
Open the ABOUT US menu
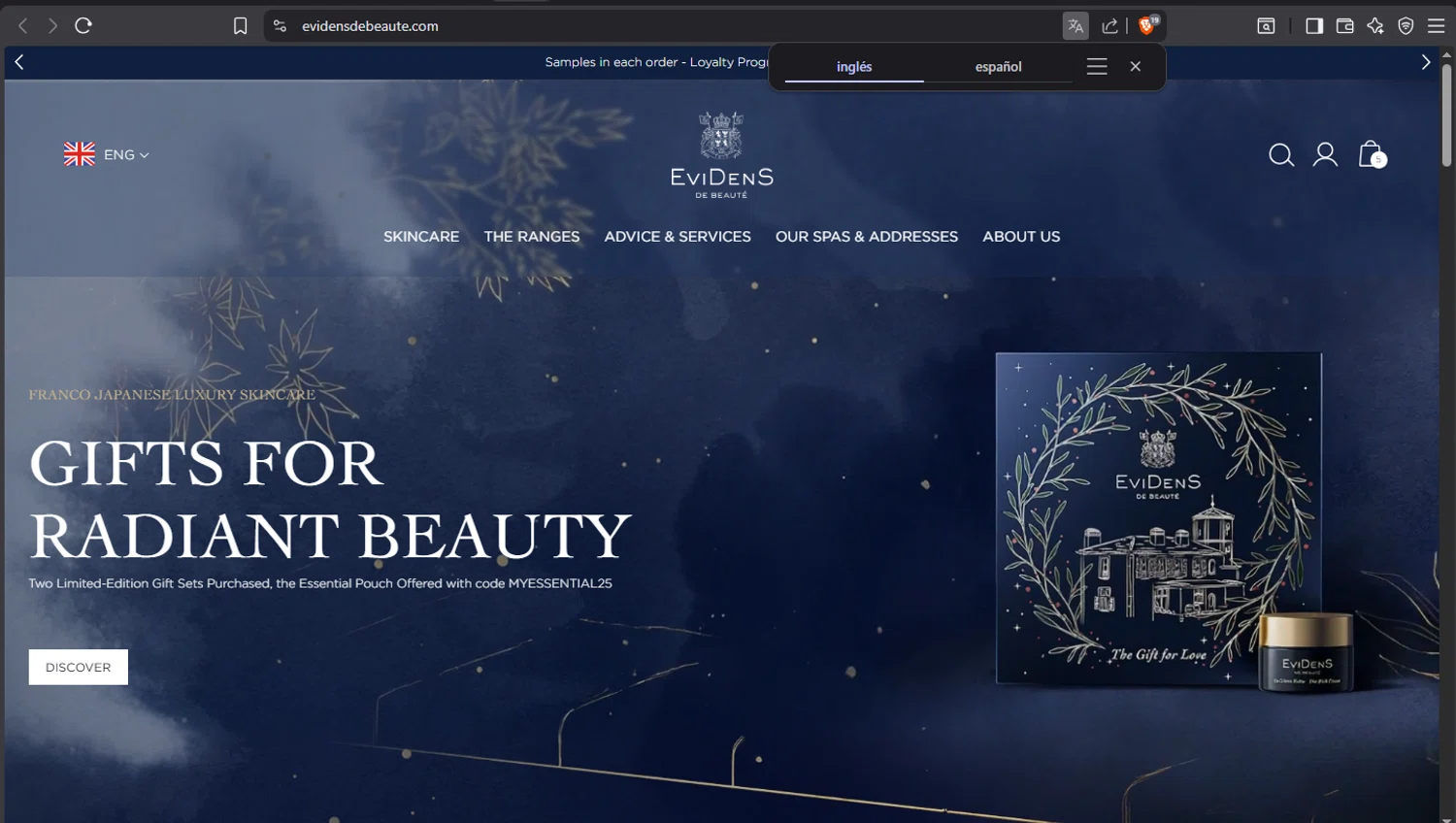[x=1021, y=237]
